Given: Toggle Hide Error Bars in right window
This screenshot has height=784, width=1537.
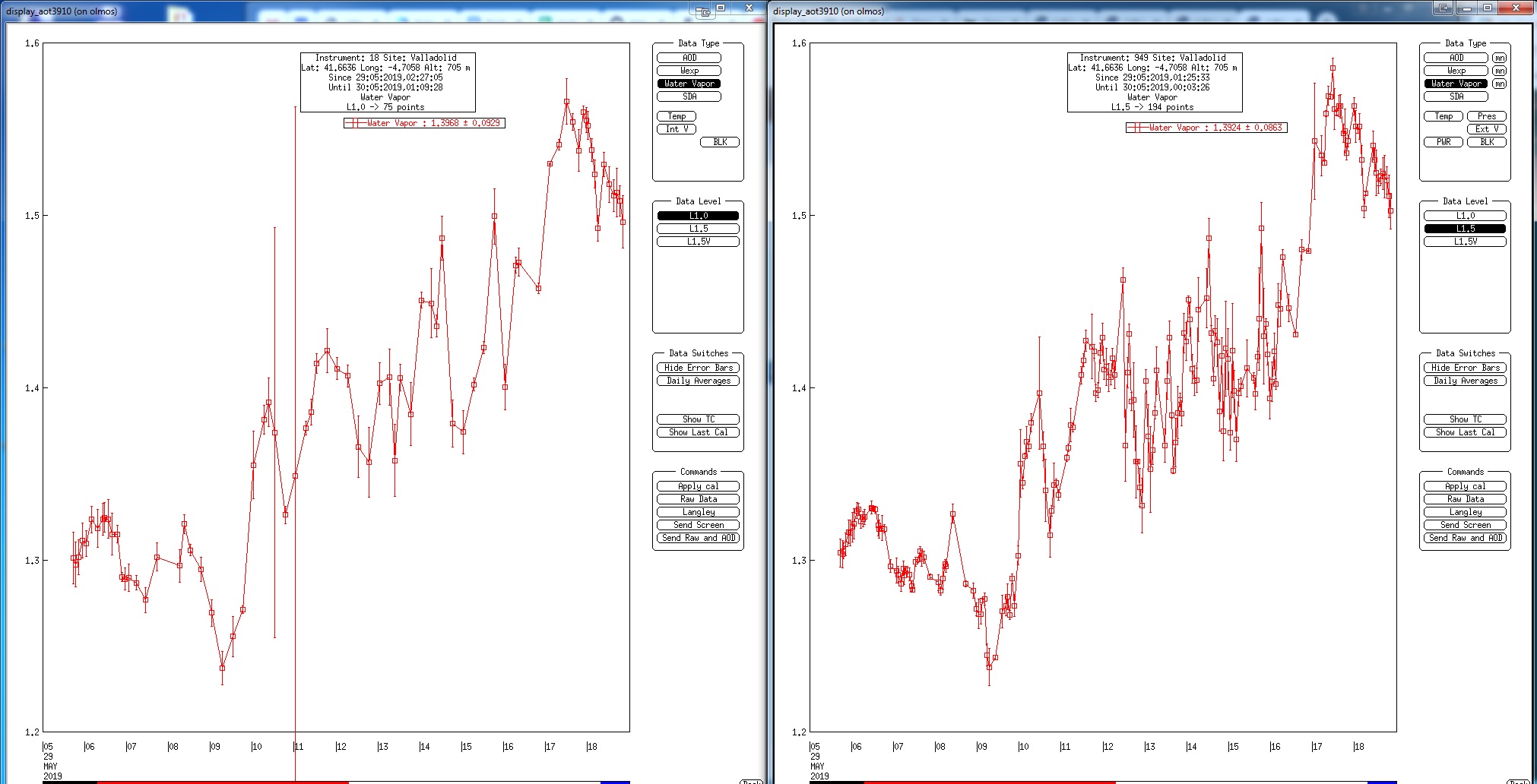Looking at the screenshot, I should click(1465, 368).
